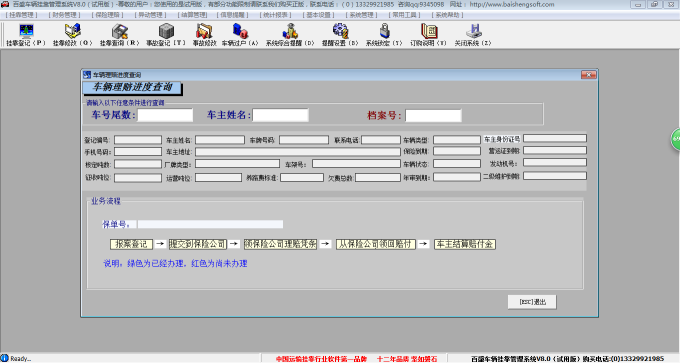This screenshot has width=680, height=363.
Task: Open the 系统综合提醒 (D) toolbar icon
Action: click(x=290, y=35)
